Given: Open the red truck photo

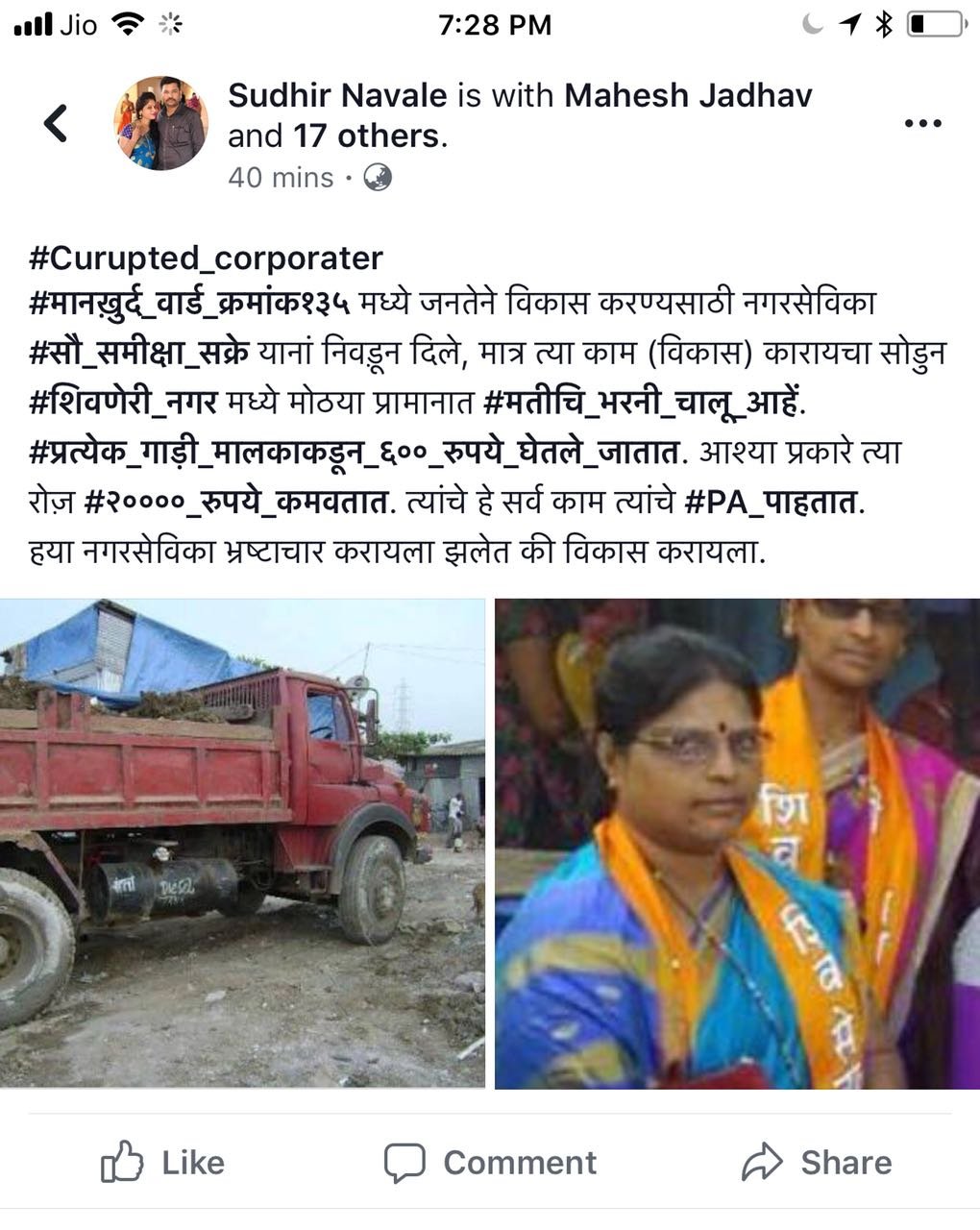Looking at the screenshot, I should pyautogui.click(x=242, y=843).
